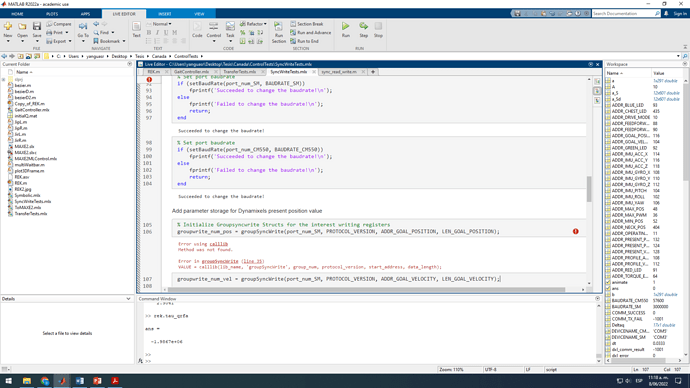Open the New button dropdown arrow
This screenshot has height=388, width=690.
coord(8,41)
